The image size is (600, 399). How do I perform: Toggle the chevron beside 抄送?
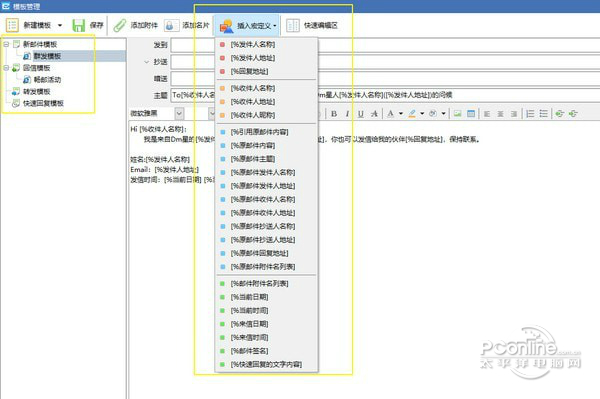tap(146, 62)
